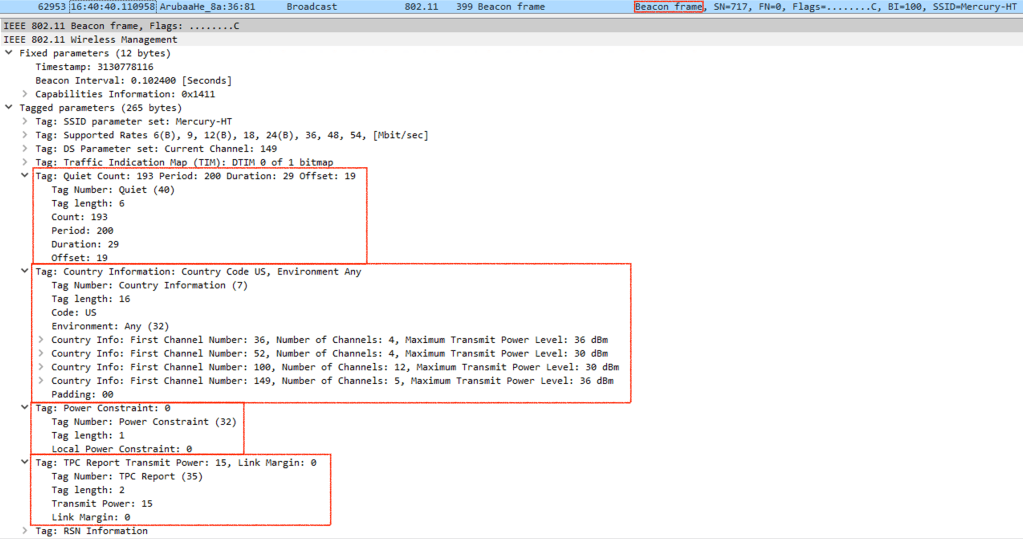Collapse the Power Constraint tag

(x=25, y=408)
